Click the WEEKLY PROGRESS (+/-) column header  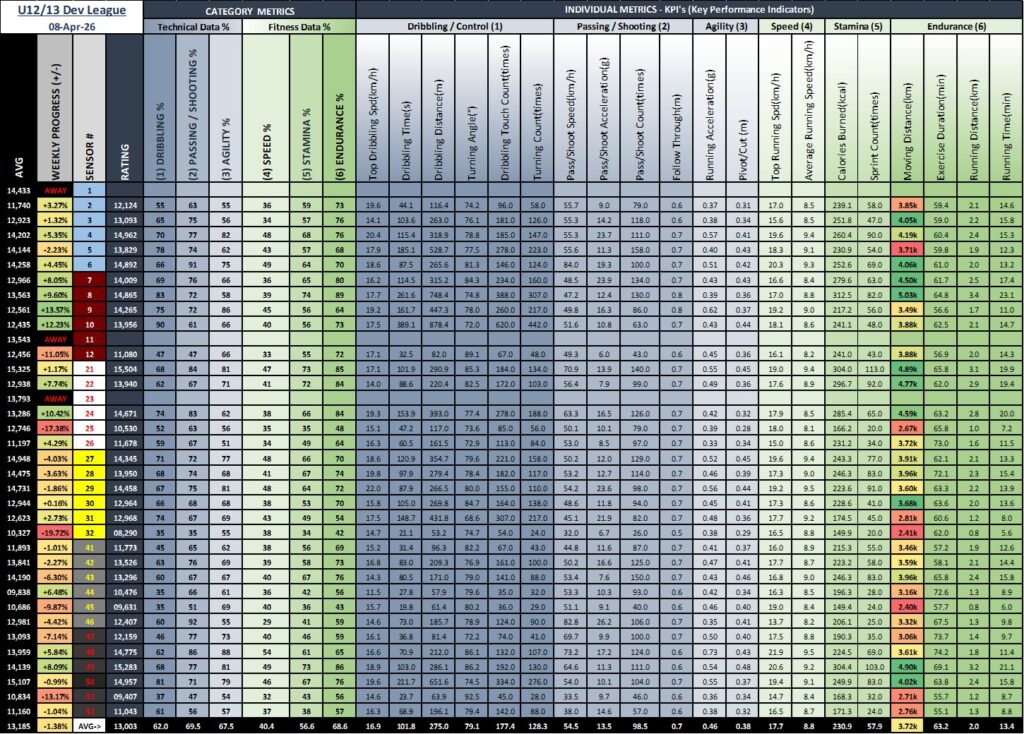pos(55,110)
